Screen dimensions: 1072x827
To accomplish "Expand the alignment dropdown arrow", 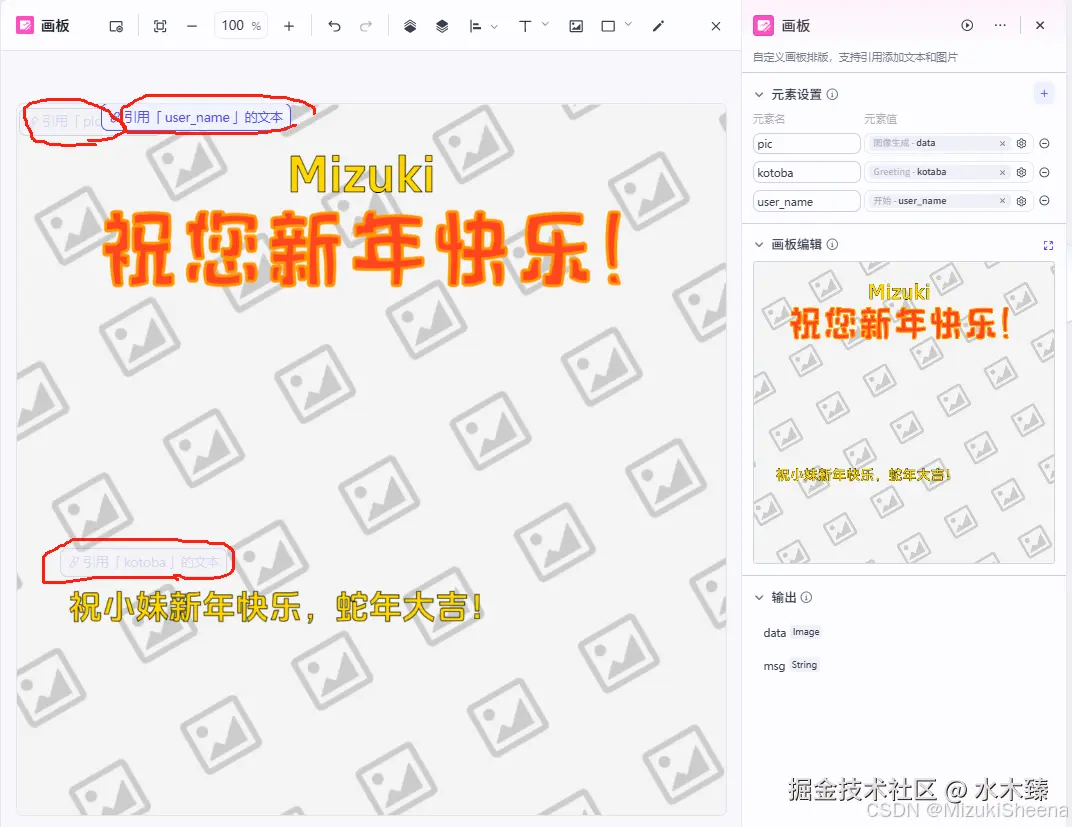I will (494, 27).
